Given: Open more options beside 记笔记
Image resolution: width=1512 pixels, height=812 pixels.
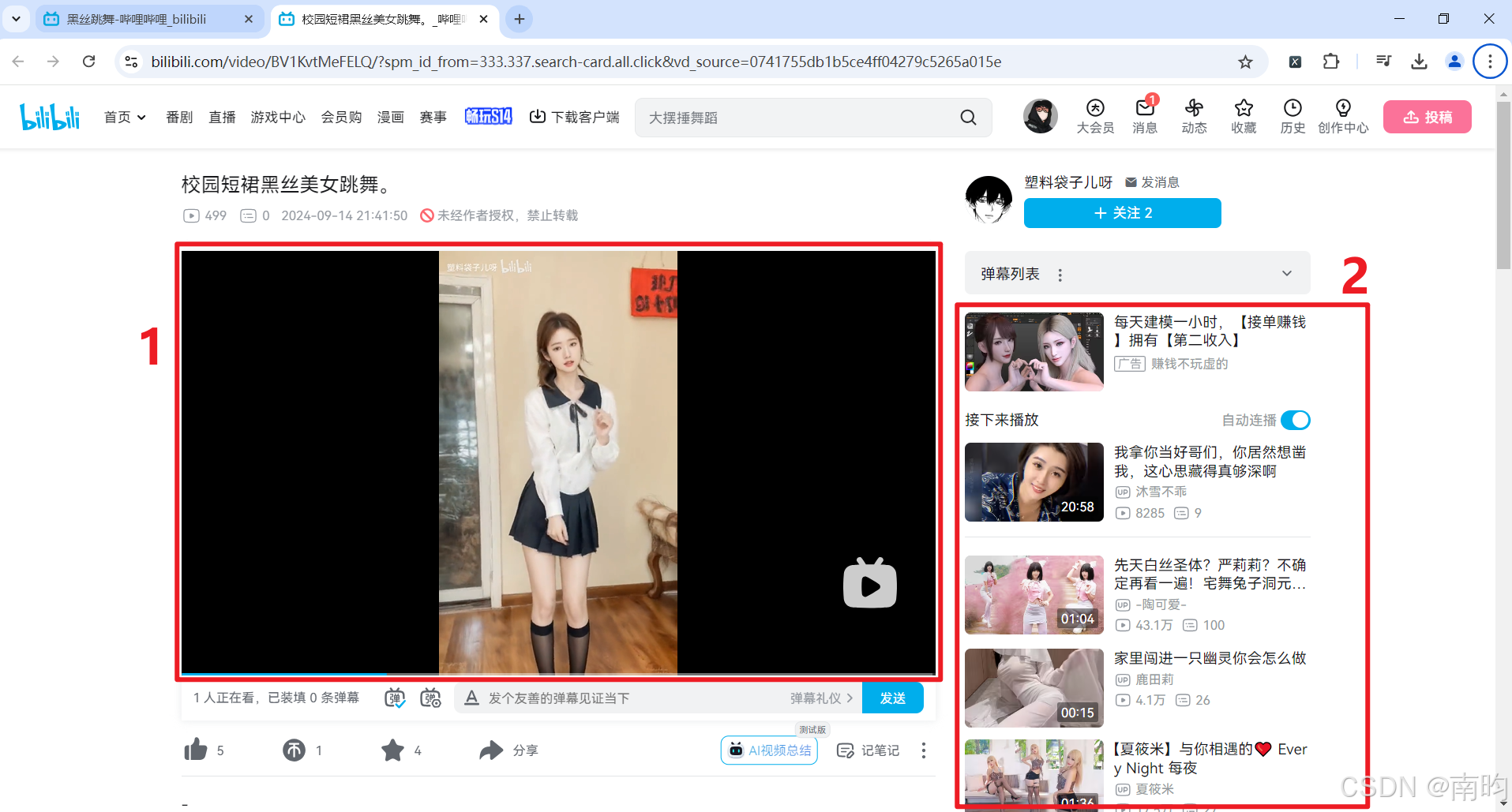Looking at the screenshot, I should coord(923,750).
